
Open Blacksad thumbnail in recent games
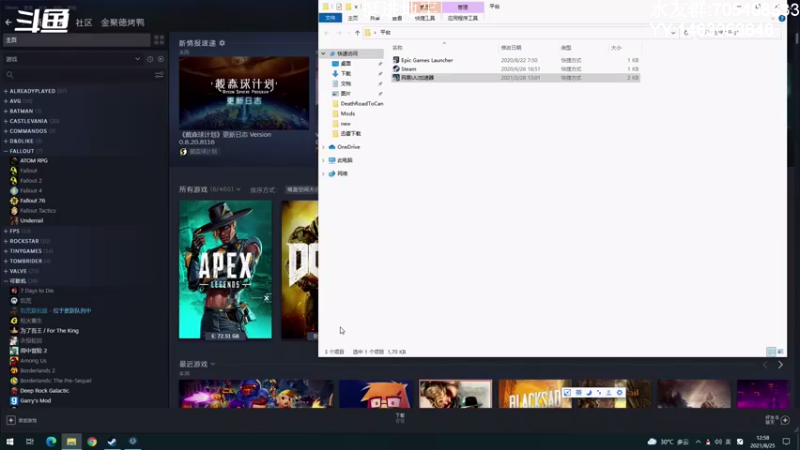pos(535,394)
